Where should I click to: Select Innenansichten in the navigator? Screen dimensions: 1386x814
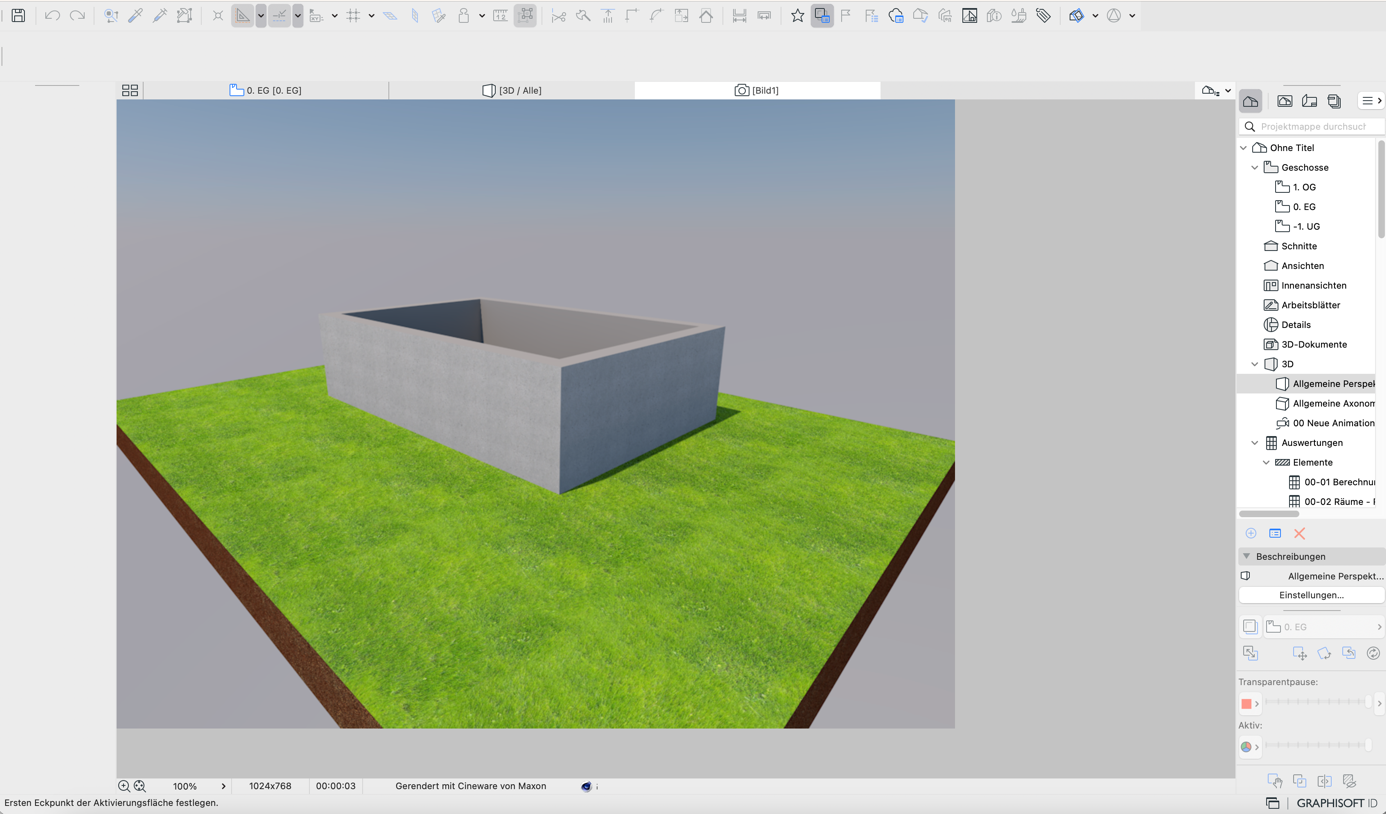[x=1313, y=286]
